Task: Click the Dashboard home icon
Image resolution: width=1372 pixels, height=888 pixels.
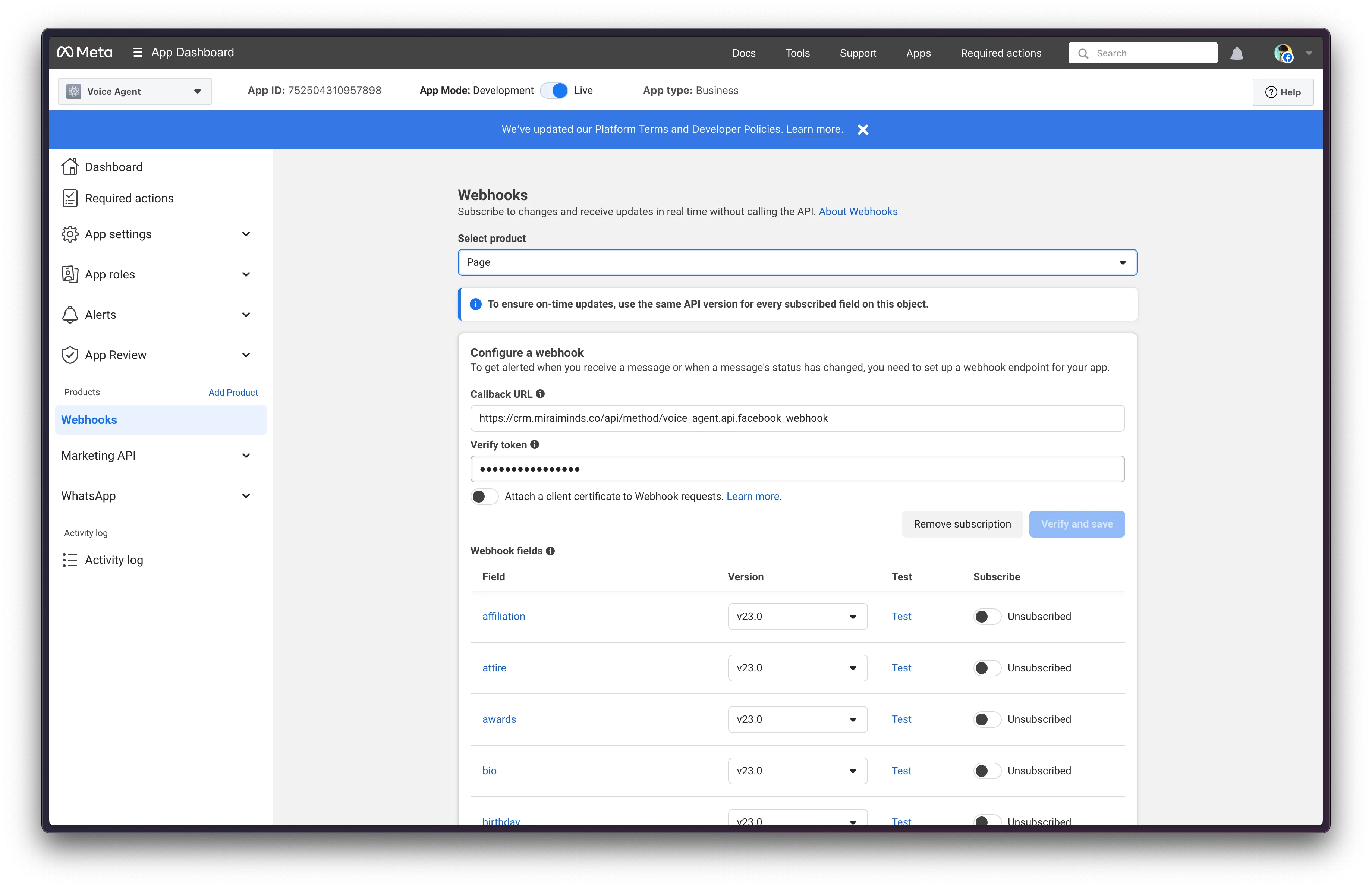Action: [x=70, y=167]
